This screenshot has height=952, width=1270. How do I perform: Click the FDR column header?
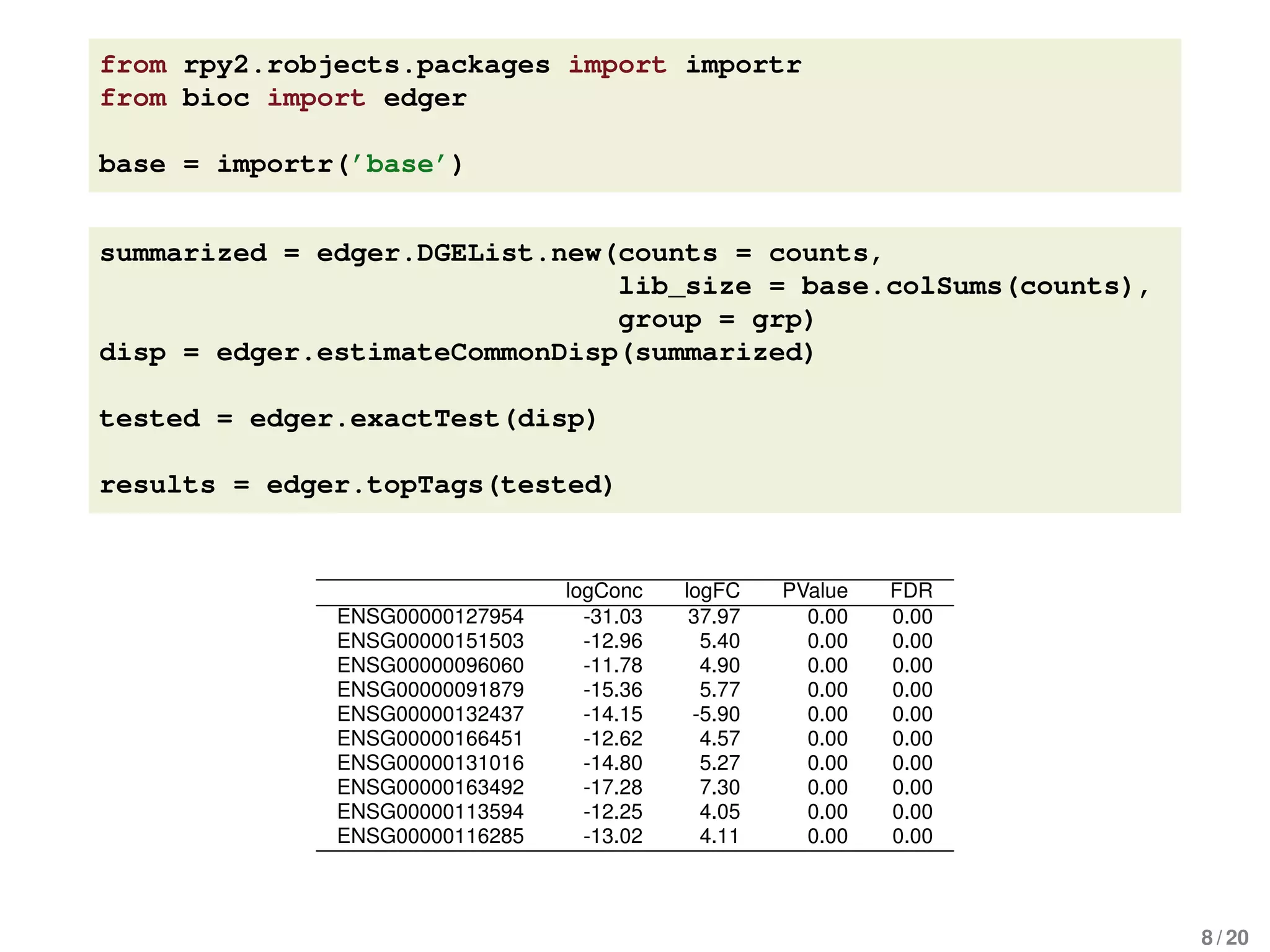(912, 591)
